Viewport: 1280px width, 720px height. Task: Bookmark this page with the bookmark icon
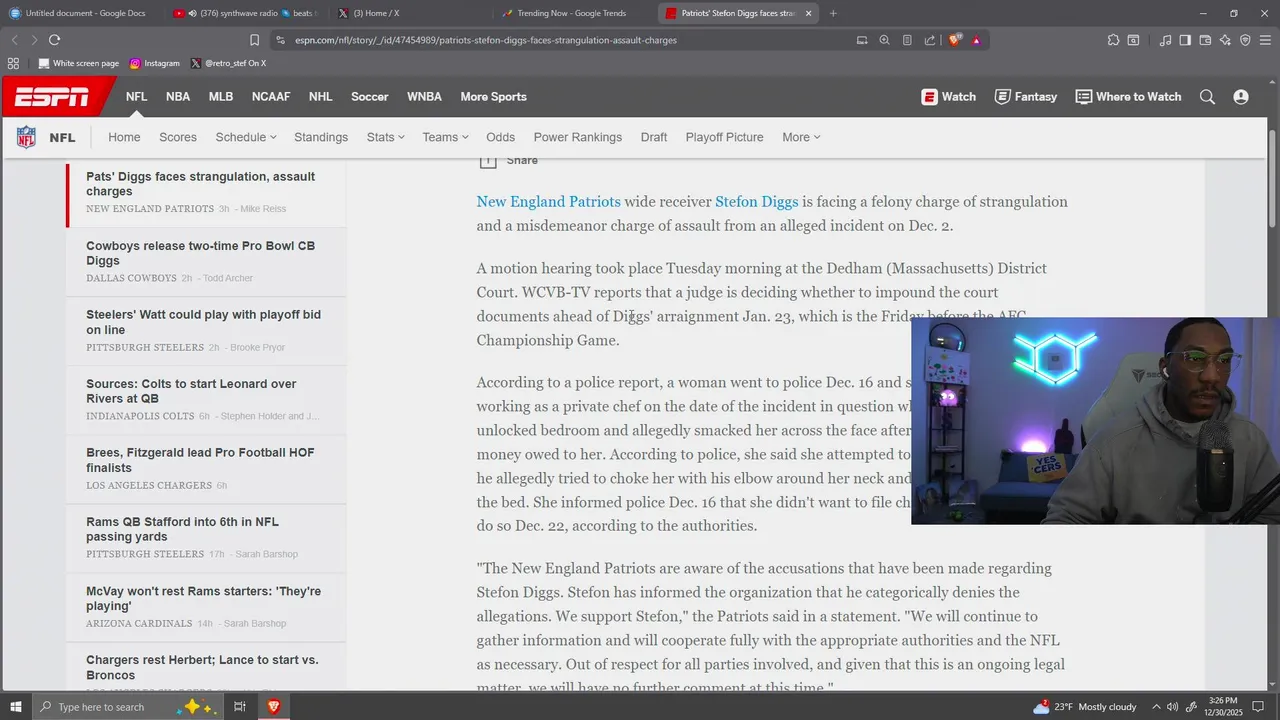pyautogui.click(x=254, y=40)
